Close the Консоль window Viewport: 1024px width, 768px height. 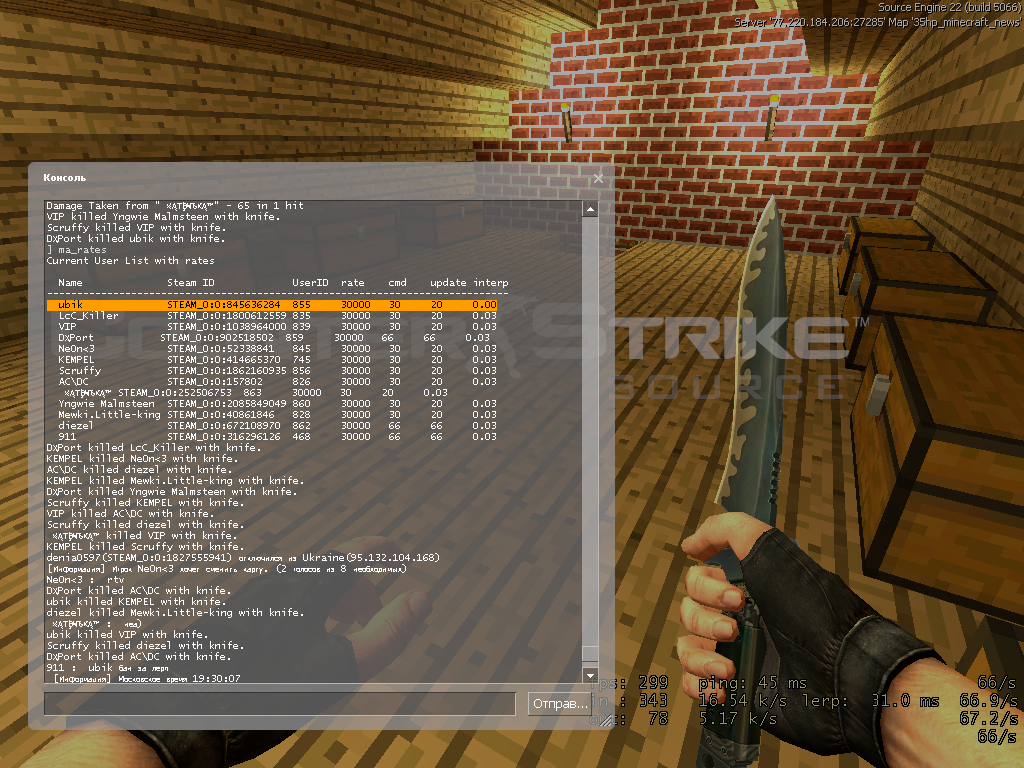click(598, 178)
